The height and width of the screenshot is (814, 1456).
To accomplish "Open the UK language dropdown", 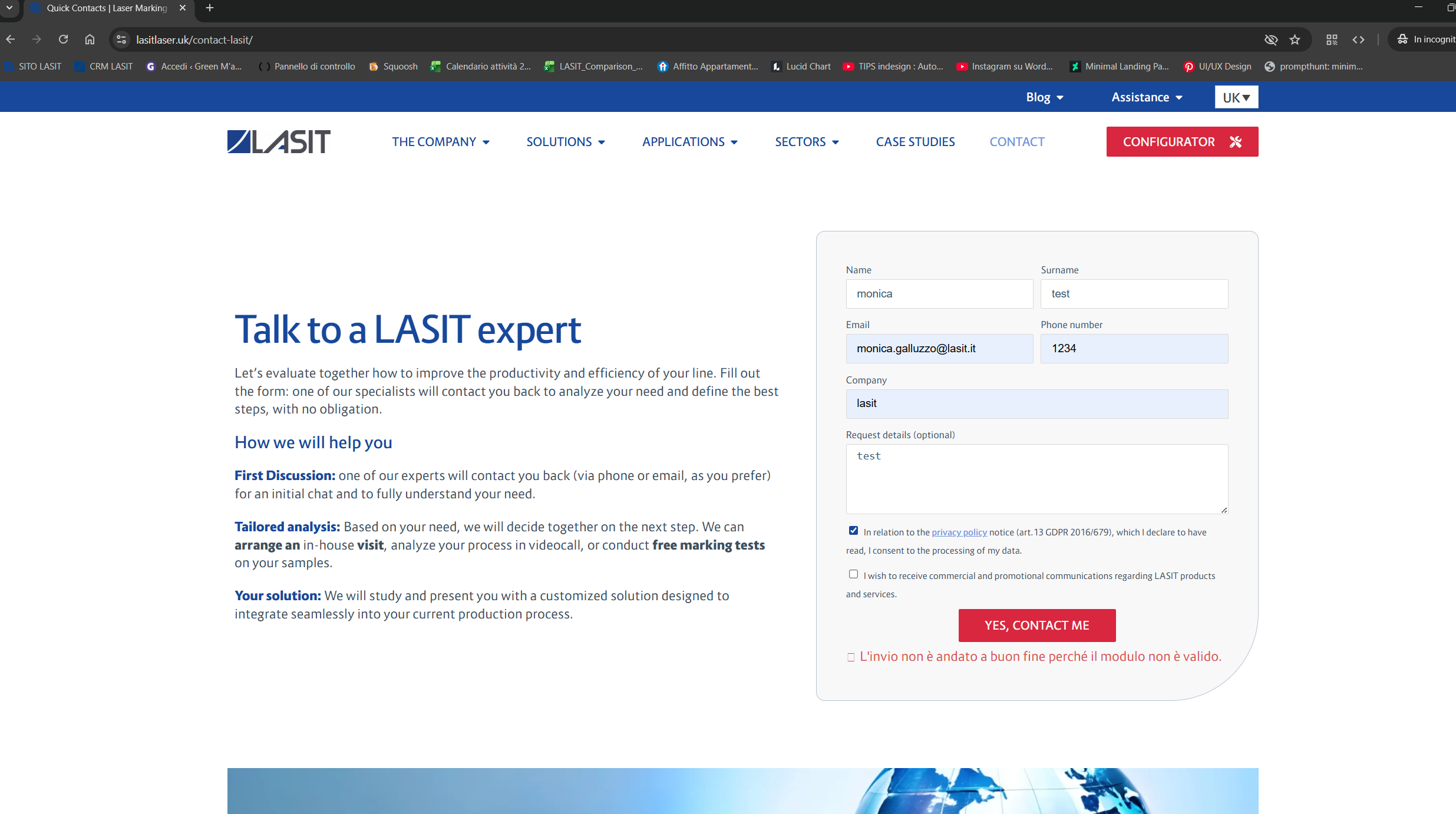I will tap(1236, 97).
